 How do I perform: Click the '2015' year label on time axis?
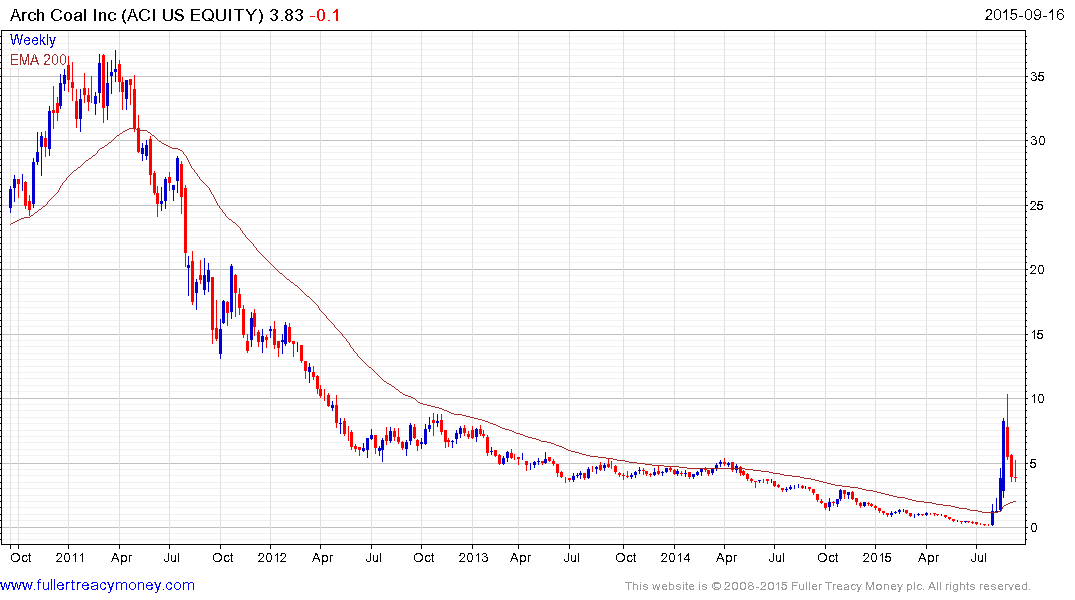(877, 557)
